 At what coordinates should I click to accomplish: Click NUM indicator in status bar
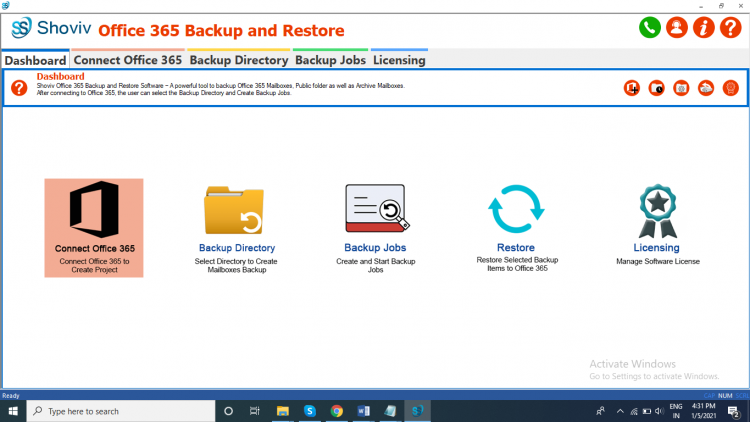(x=725, y=396)
